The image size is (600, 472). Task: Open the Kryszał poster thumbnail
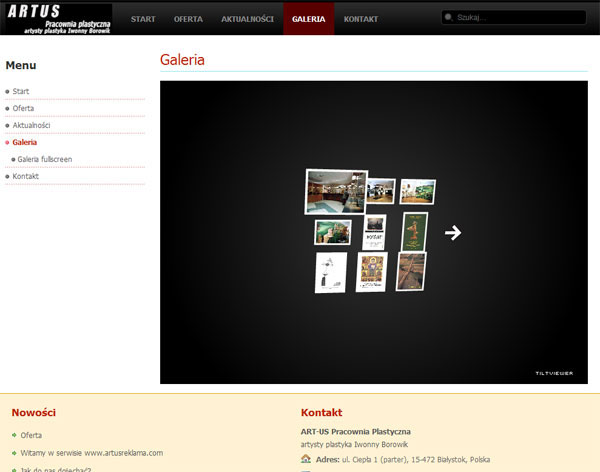(374, 232)
